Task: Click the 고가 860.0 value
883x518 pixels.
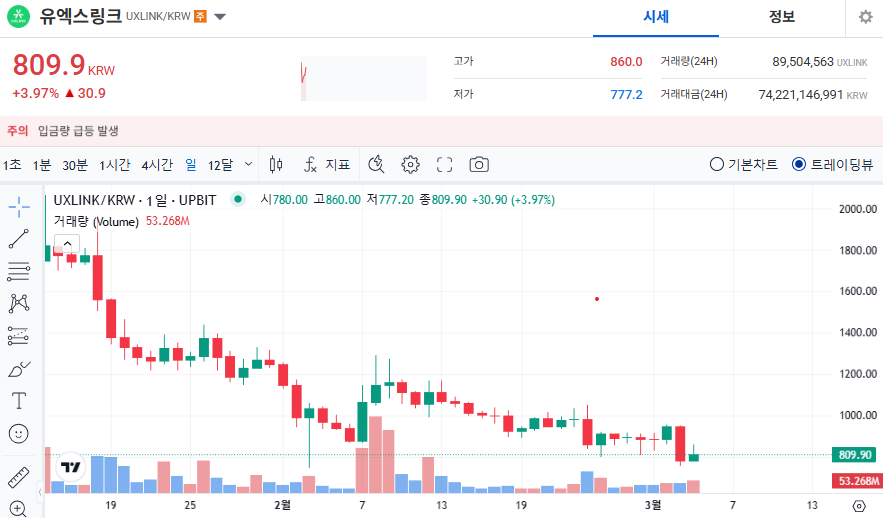Action: [626, 61]
